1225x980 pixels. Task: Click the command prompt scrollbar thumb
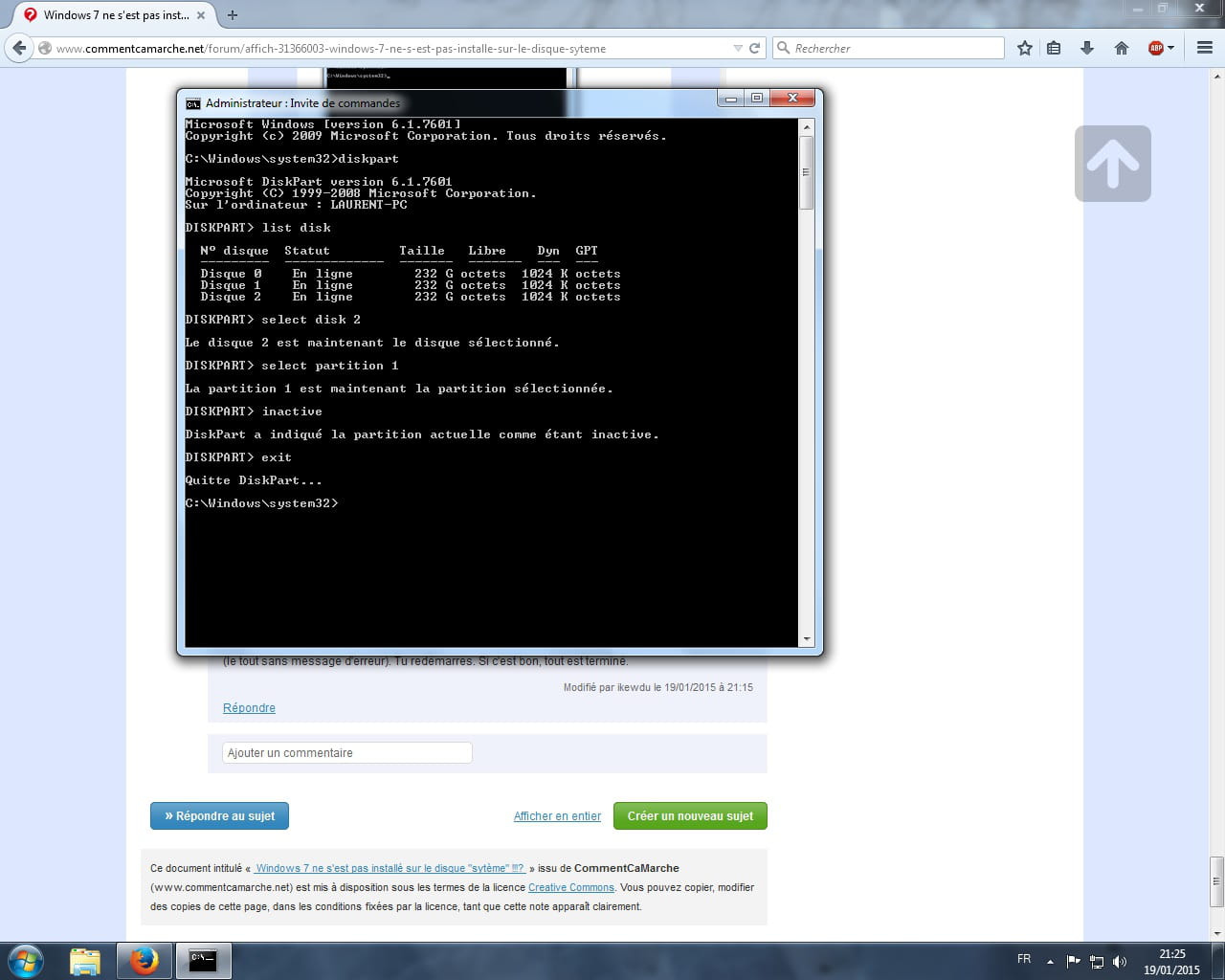(806, 172)
